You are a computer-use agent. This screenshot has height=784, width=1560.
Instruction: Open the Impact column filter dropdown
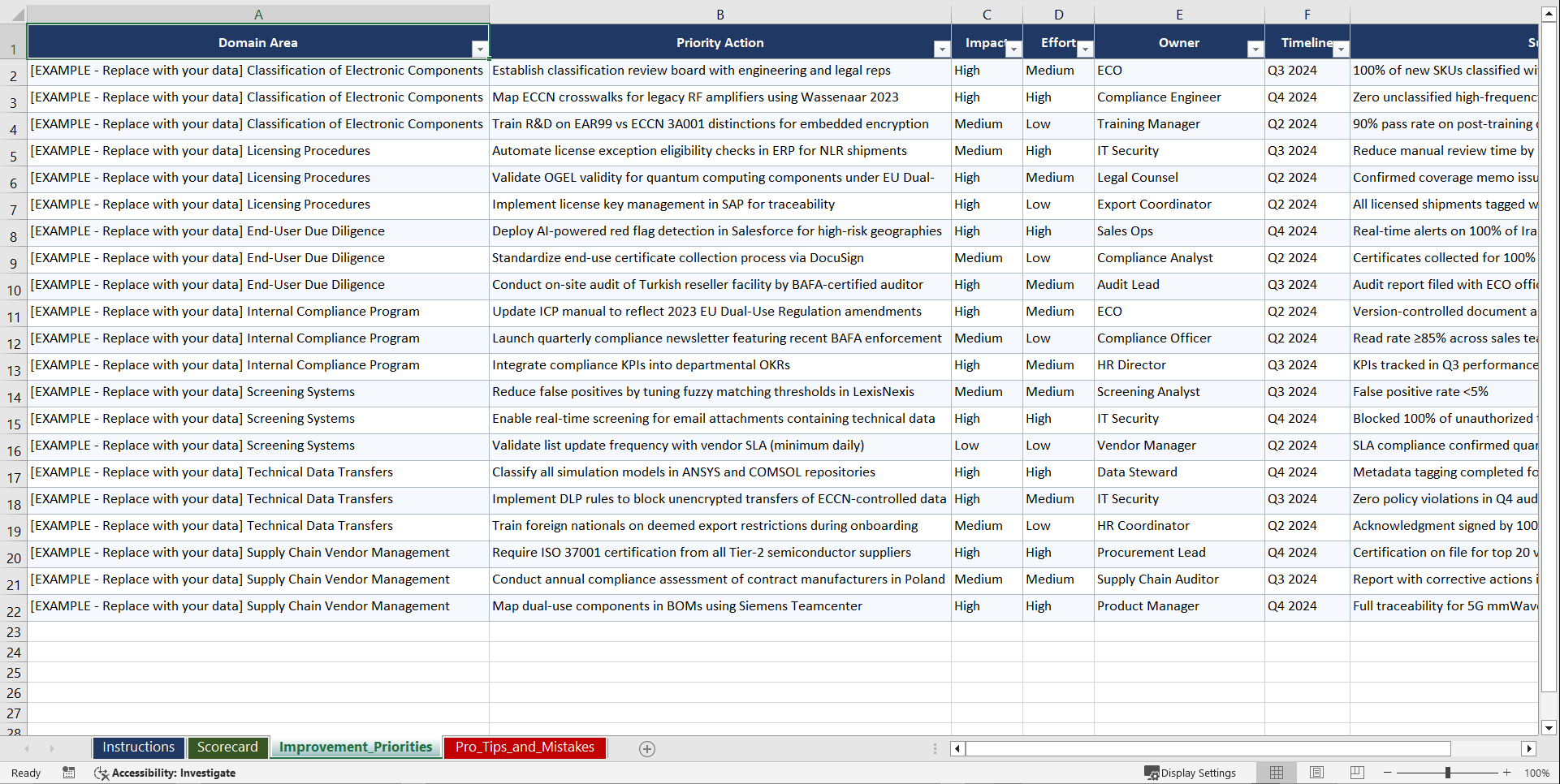pyautogui.click(x=1013, y=49)
